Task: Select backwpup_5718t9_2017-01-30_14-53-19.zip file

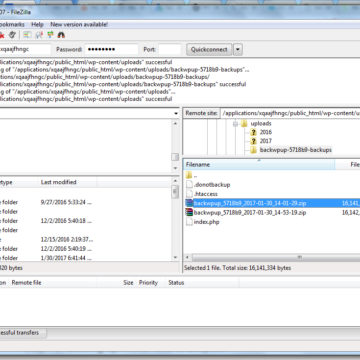Action: click(x=250, y=212)
